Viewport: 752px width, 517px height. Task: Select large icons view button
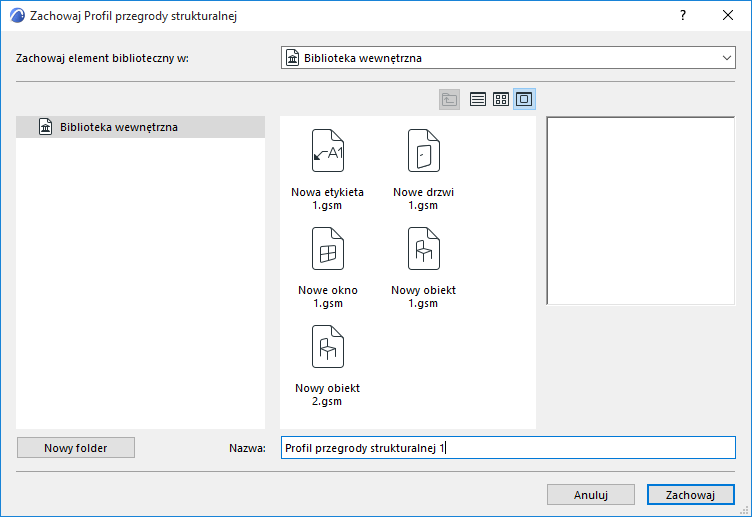coord(524,99)
